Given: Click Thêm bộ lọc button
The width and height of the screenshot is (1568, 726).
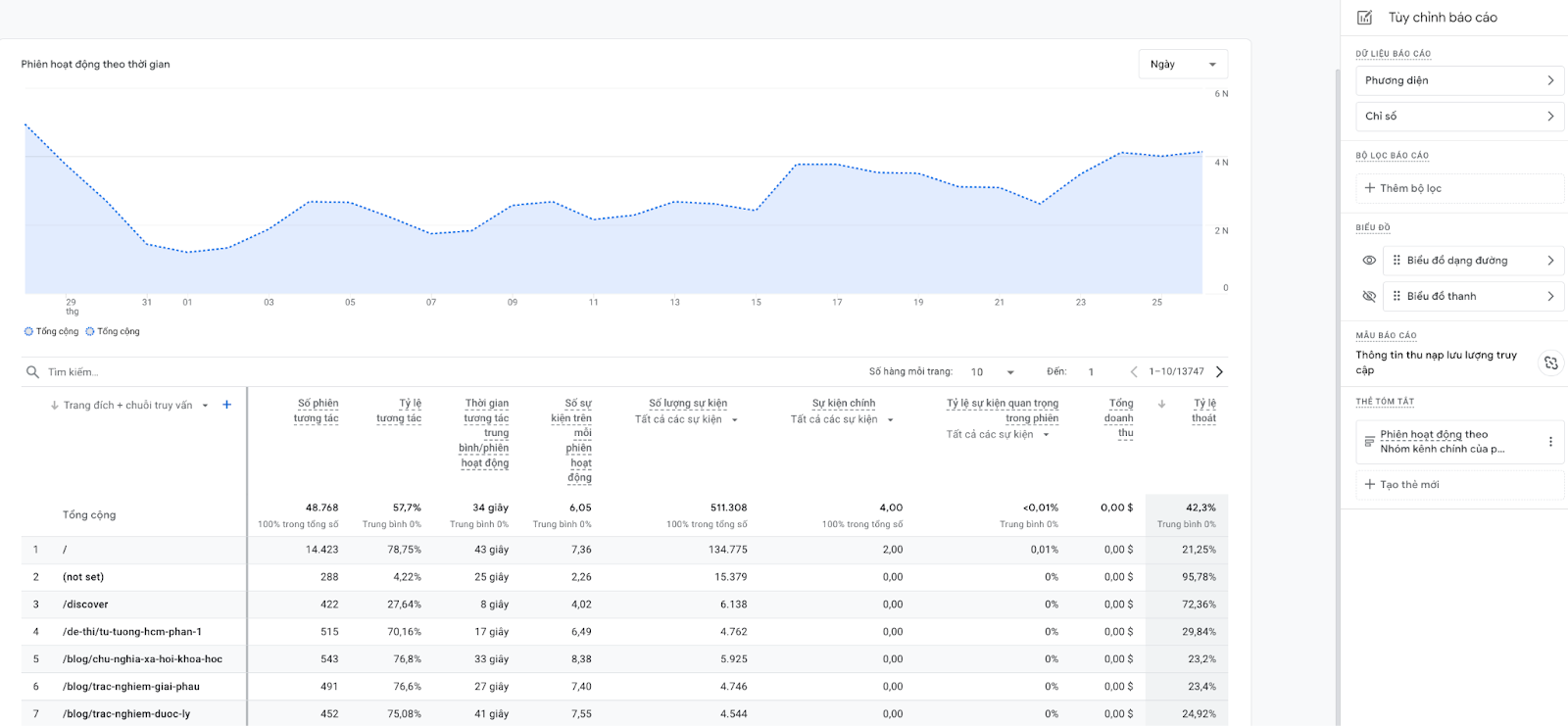Looking at the screenshot, I should tap(1459, 188).
